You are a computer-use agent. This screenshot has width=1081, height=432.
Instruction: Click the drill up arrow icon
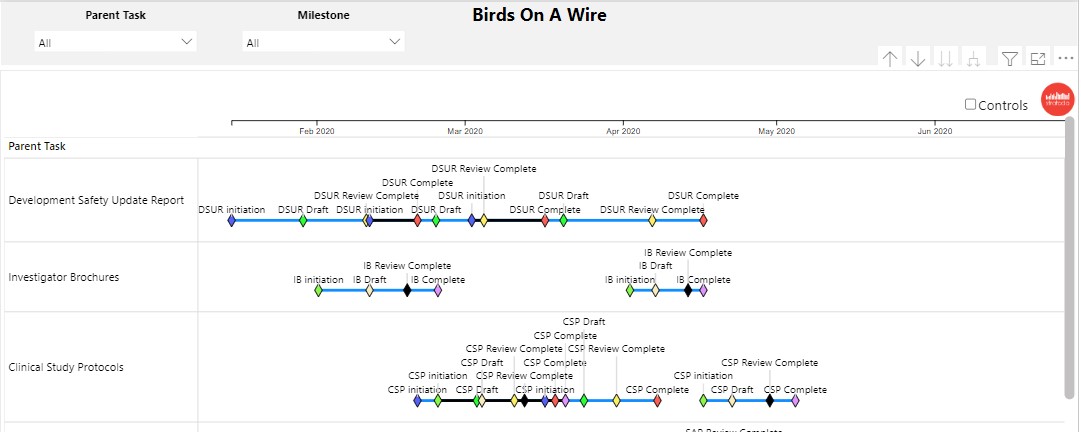pos(890,59)
